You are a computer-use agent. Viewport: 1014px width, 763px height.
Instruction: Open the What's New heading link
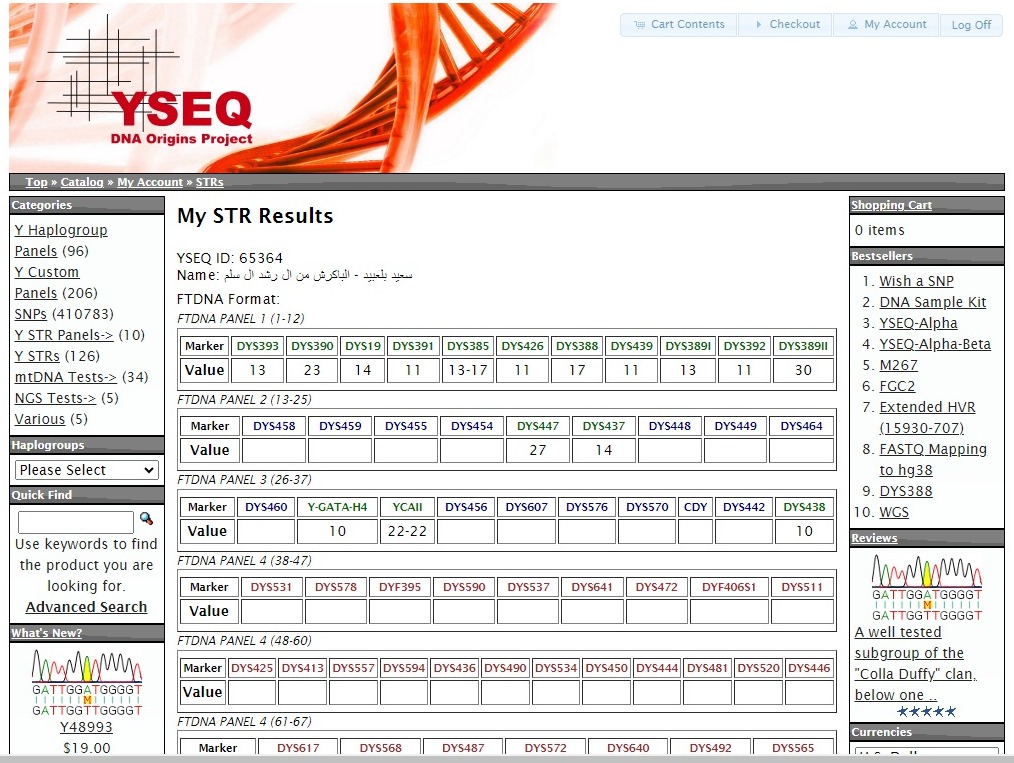[47, 633]
